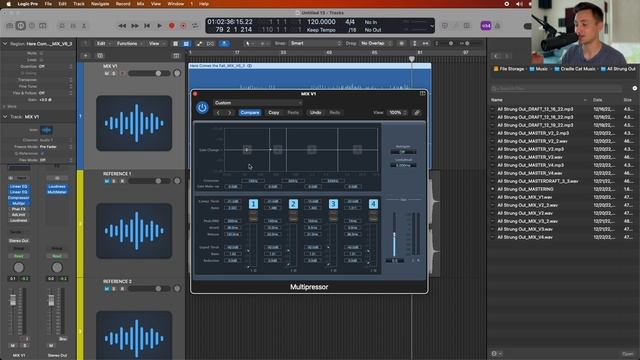This screenshot has width=640, height=360.
Task: Open the Editors icon in the control bar
Action: click(x=84, y=26)
